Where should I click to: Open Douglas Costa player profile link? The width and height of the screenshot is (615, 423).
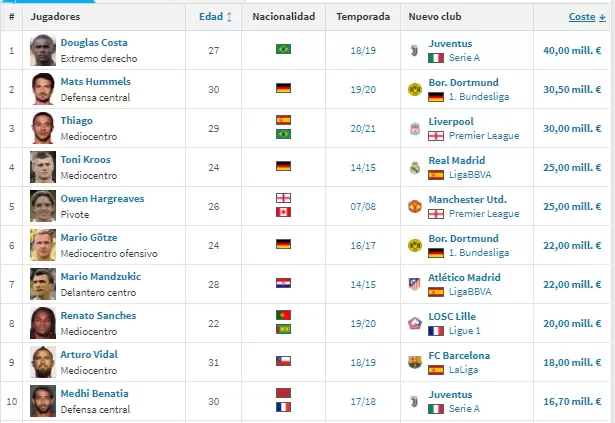coord(94,43)
